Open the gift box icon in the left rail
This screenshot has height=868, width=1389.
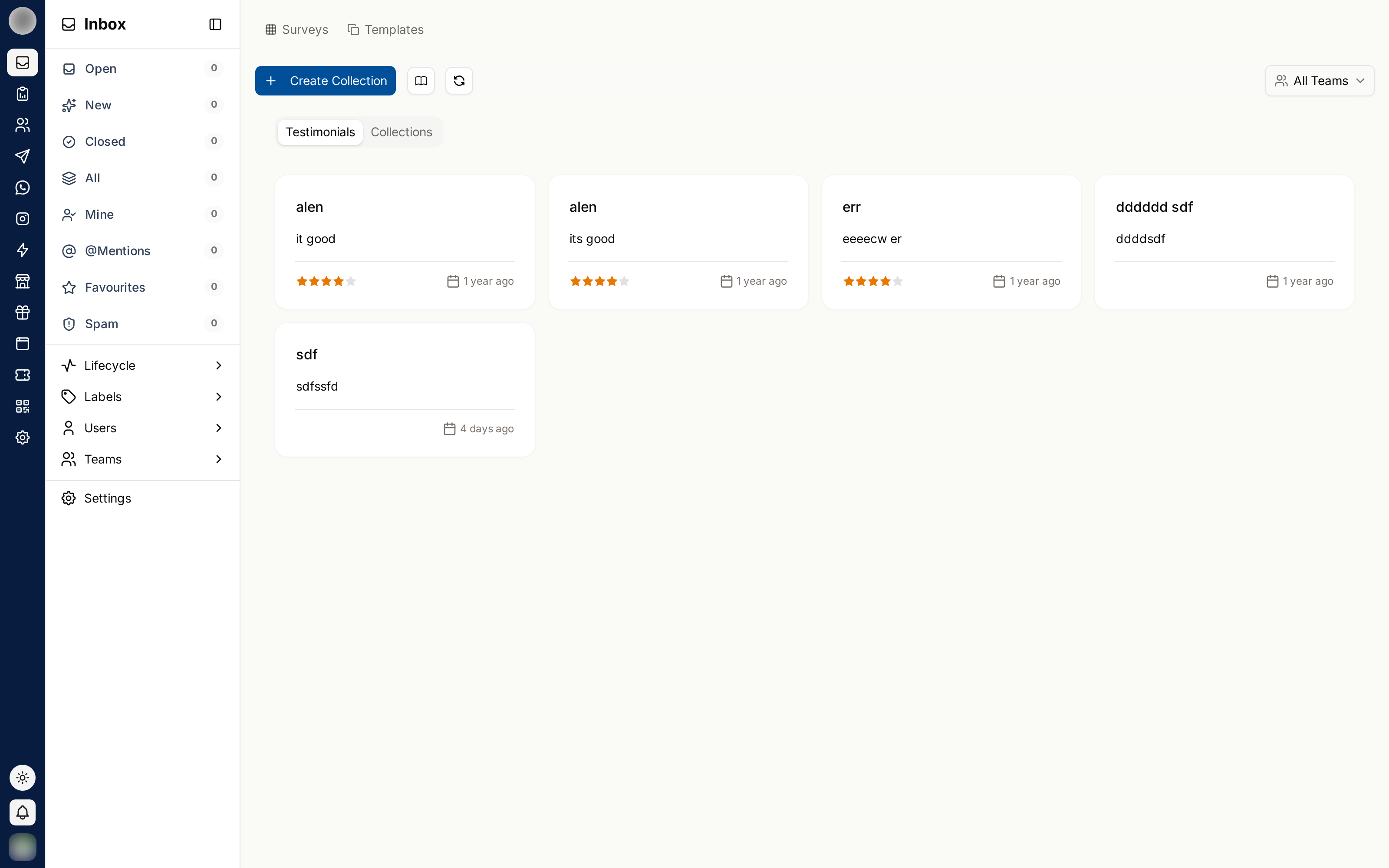(x=23, y=312)
